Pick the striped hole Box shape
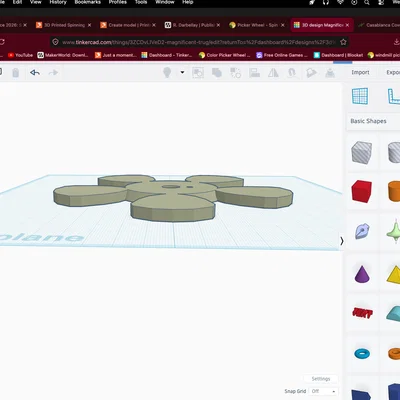 point(362,152)
